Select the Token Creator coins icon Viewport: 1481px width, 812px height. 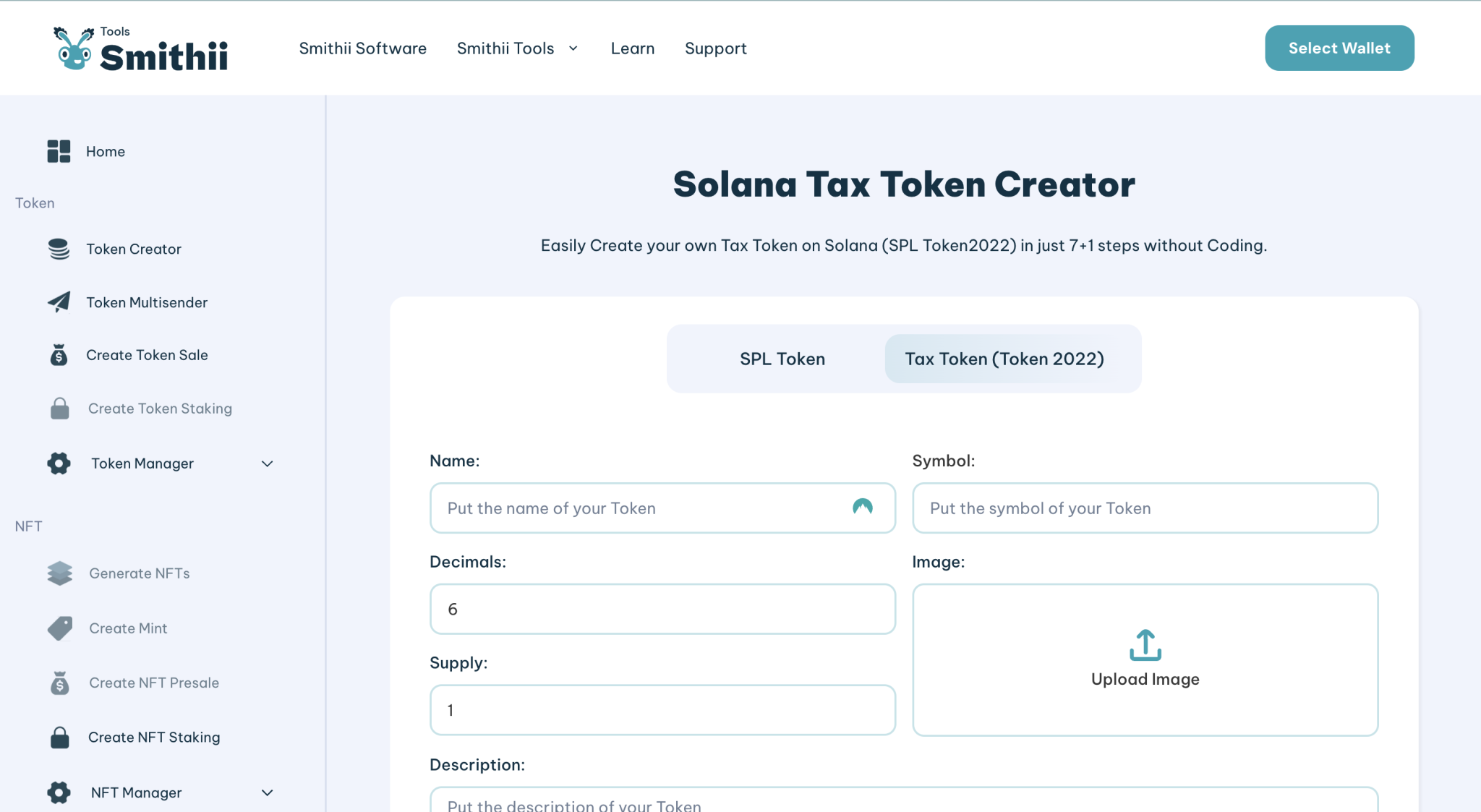[59, 249]
